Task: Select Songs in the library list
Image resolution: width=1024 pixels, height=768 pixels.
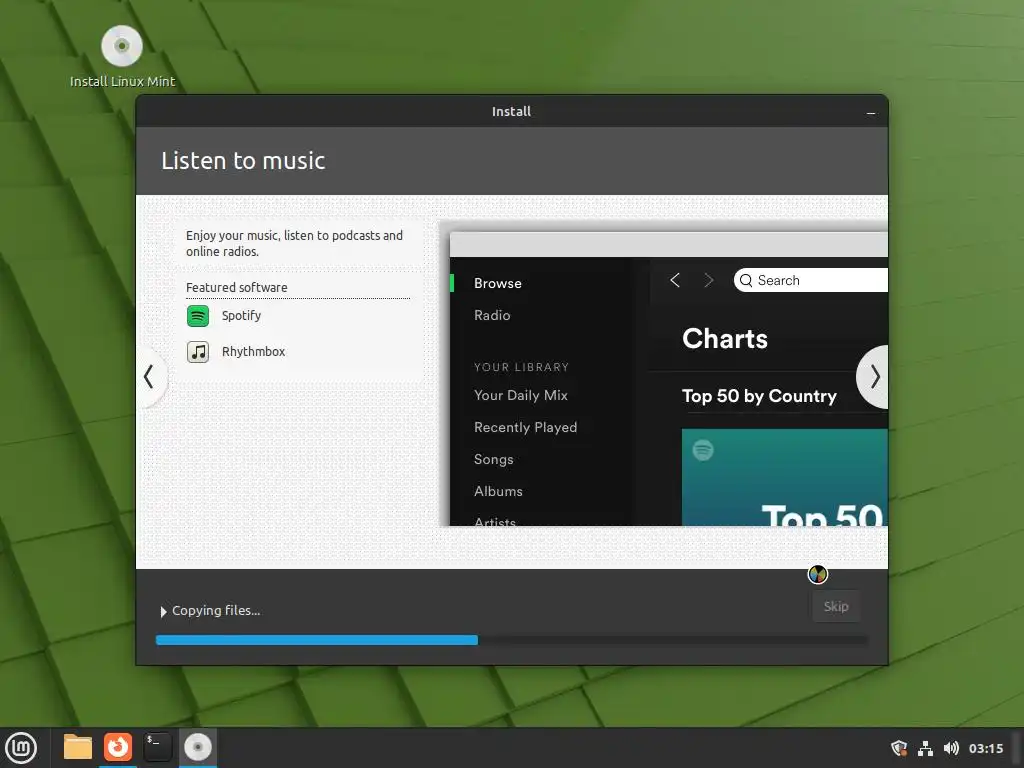Action: click(494, 460)
